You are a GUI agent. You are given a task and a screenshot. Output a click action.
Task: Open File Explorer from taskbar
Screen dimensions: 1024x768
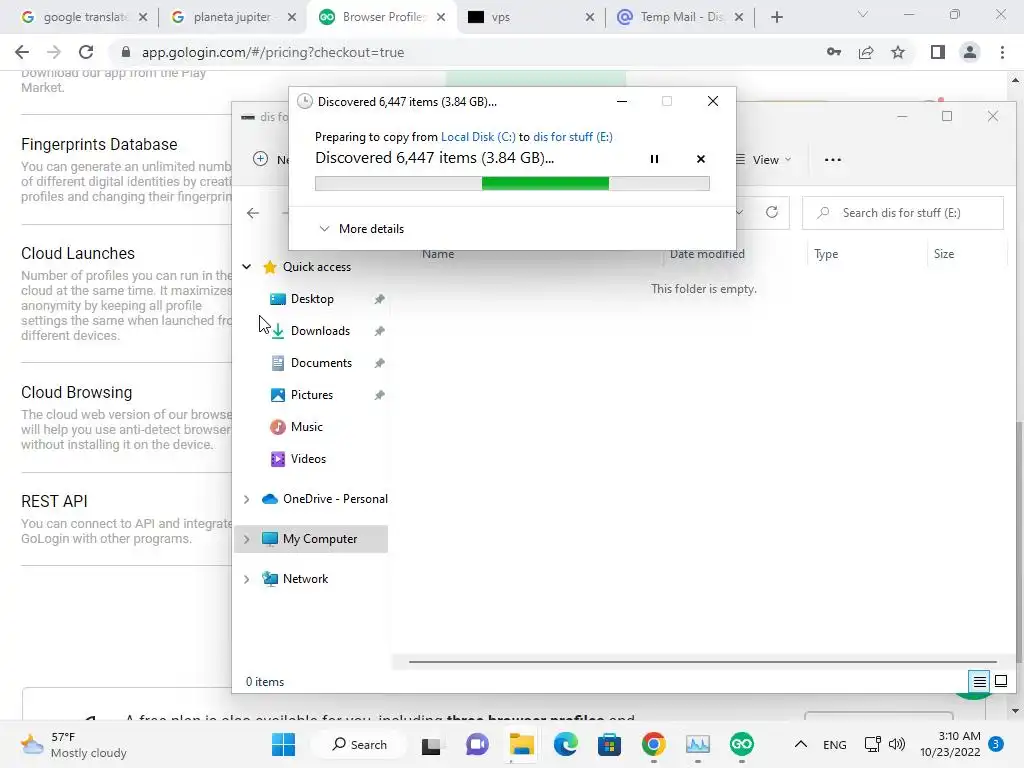tap(522, 744)
